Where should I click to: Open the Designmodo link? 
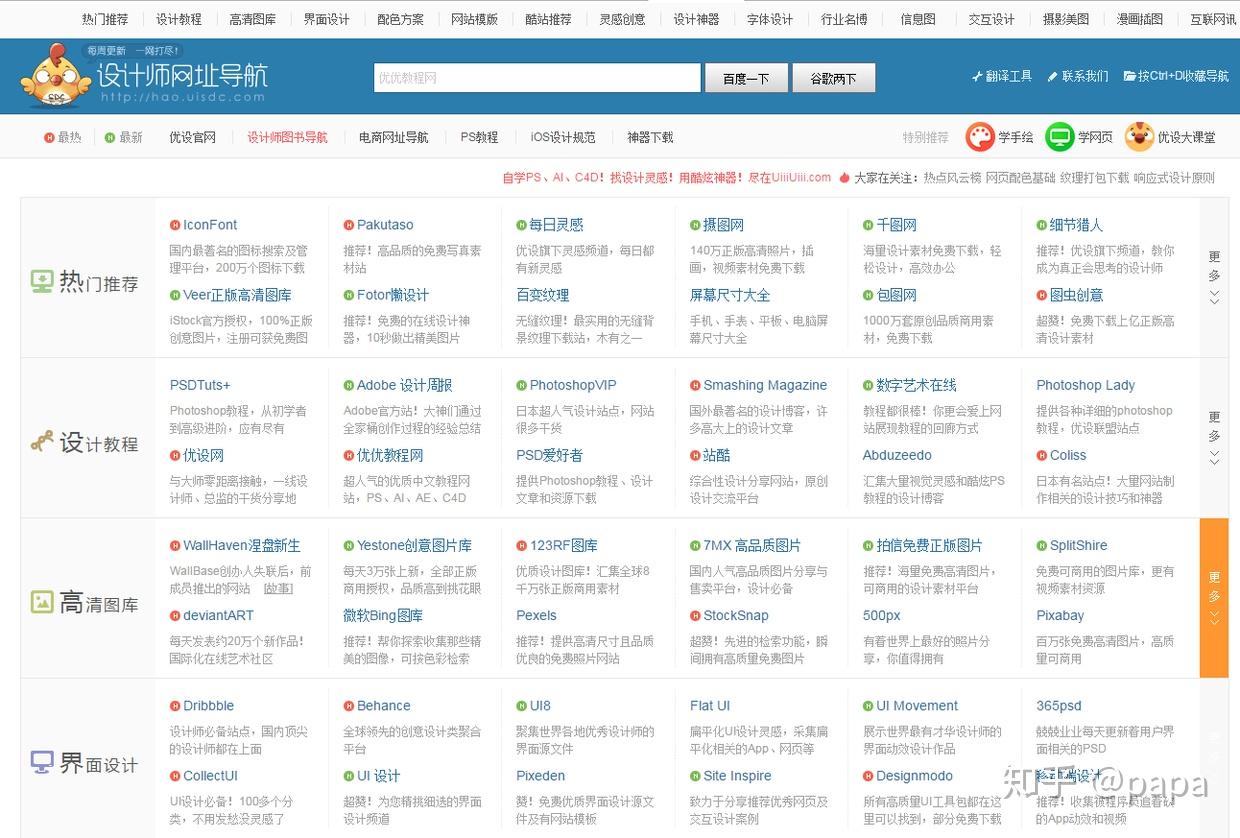[915, 775]
